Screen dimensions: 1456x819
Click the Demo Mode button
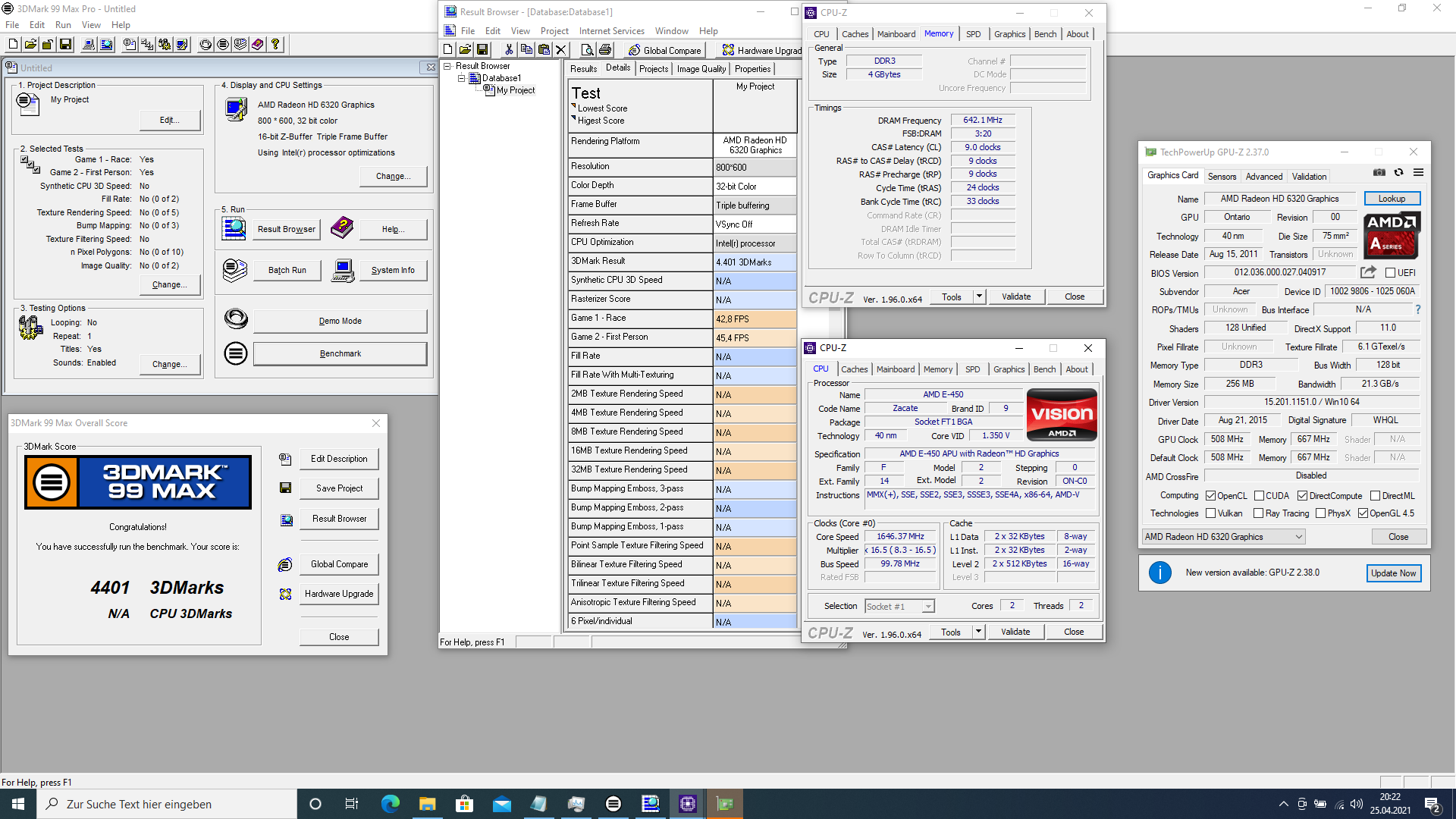[340, 322]
